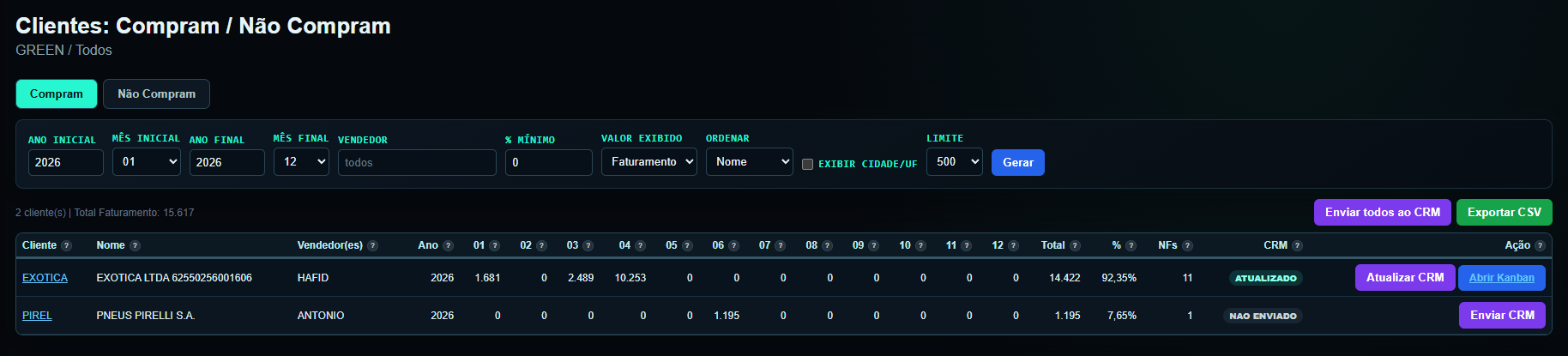The height and width of the screenshot is (356, 1568).
Task: Click the question-mark icon beside Ano header
Action: pos(448,245)
